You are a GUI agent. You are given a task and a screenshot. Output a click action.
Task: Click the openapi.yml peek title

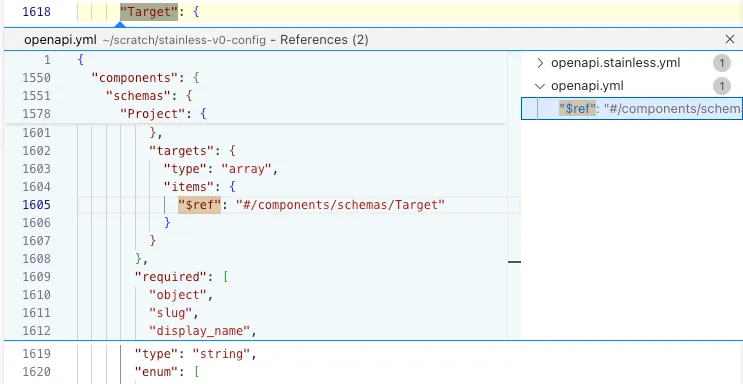[x=60, y=40]
